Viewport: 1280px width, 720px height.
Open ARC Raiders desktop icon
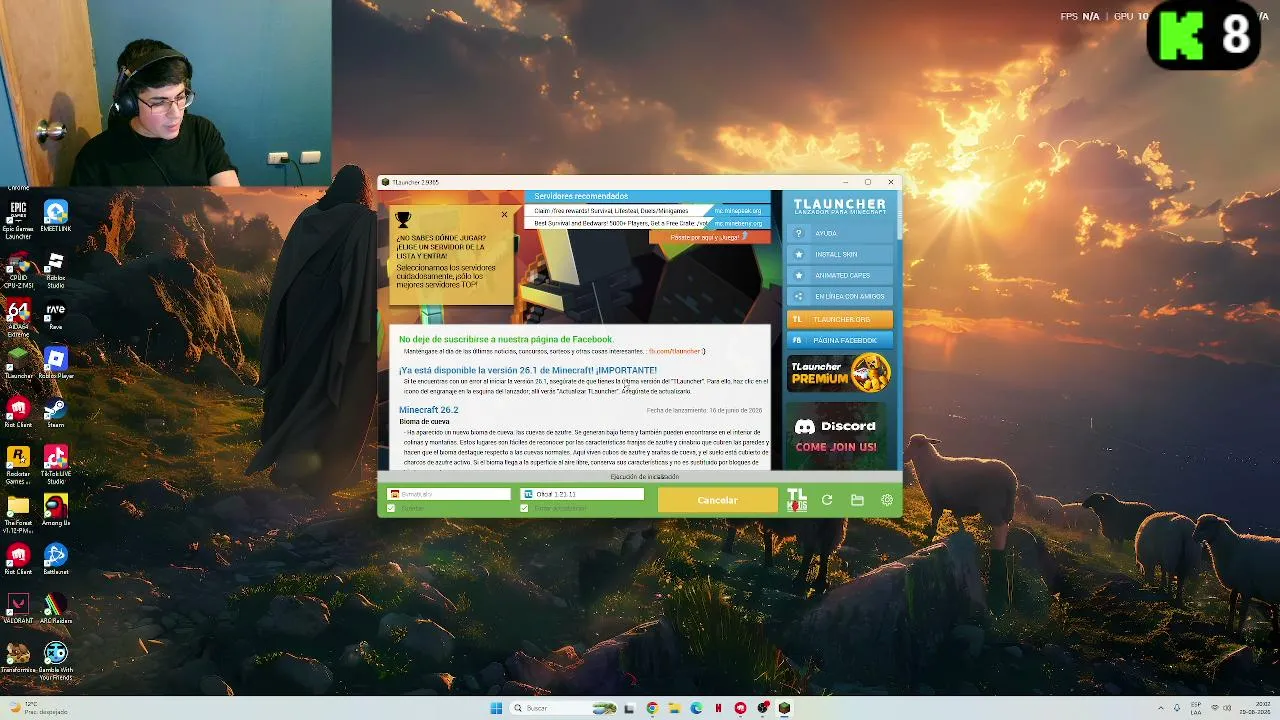tap(56, 609)
